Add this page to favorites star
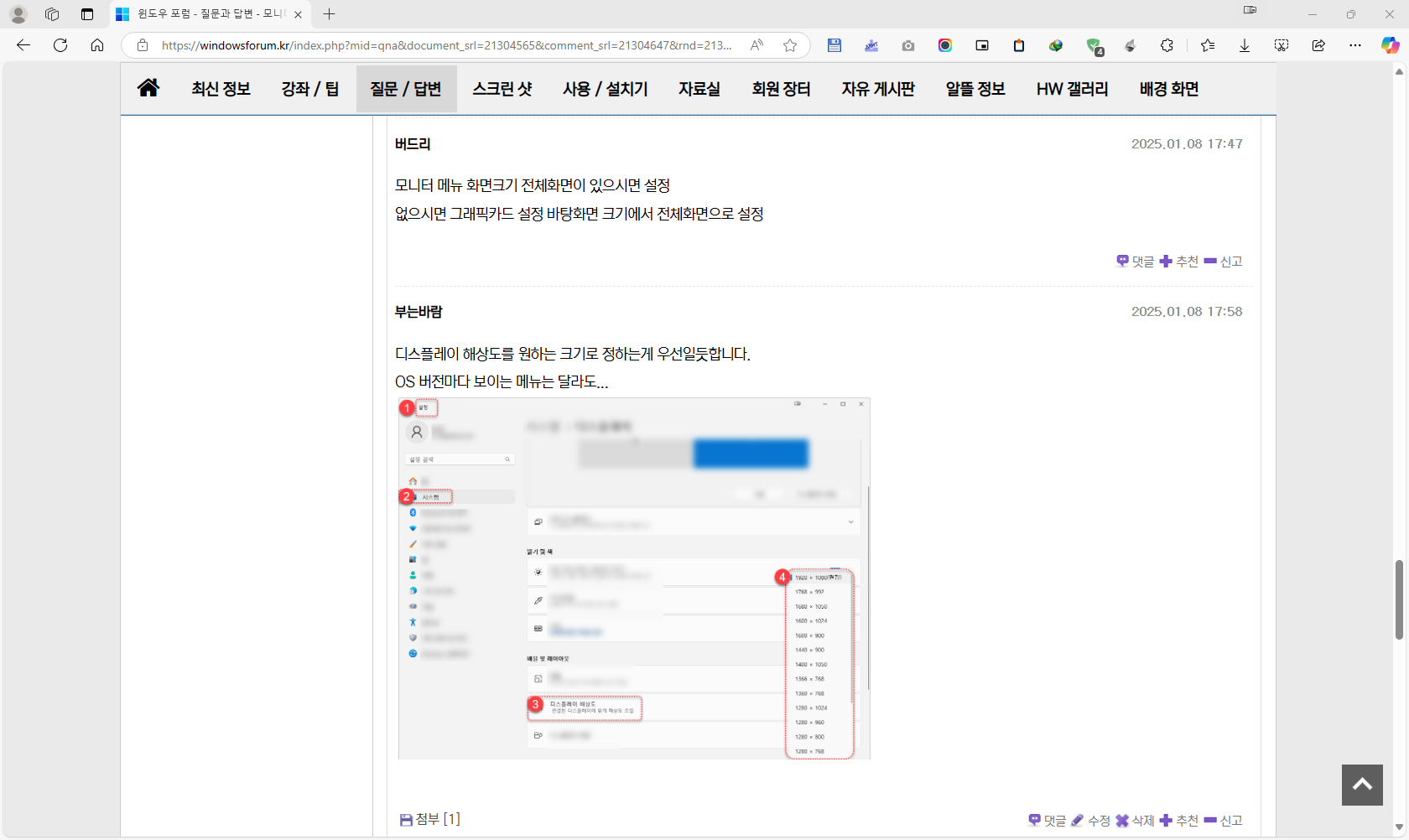The height and width of the screenshot is (840, 1409). click(x=790, y=45)
